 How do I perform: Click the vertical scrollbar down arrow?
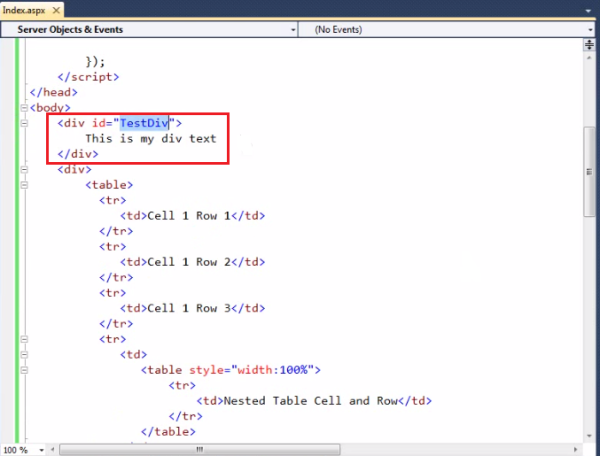[x=589, y=436]
